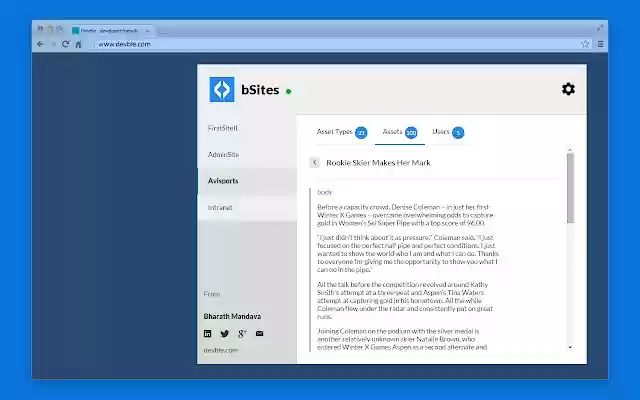Reload the page in the browser
Image resolution: width=640 pixels, height=400 pixels.
65,44
